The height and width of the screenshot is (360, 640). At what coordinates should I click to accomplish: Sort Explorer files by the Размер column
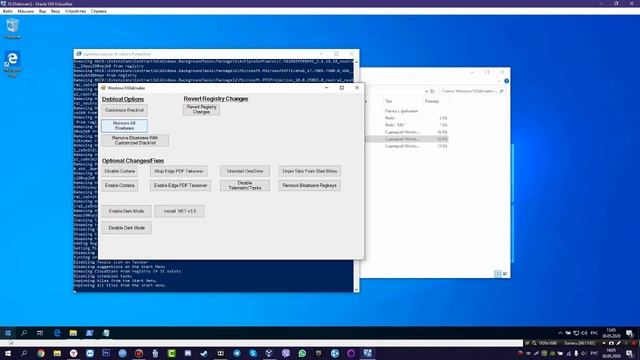tap(432, 101)
